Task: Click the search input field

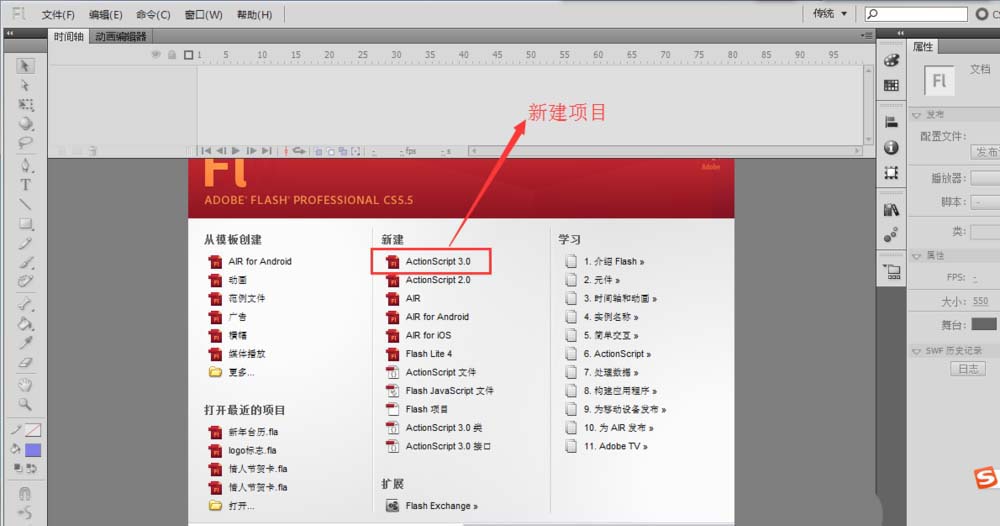Action: pyautogui.click(x=916, y=14)
